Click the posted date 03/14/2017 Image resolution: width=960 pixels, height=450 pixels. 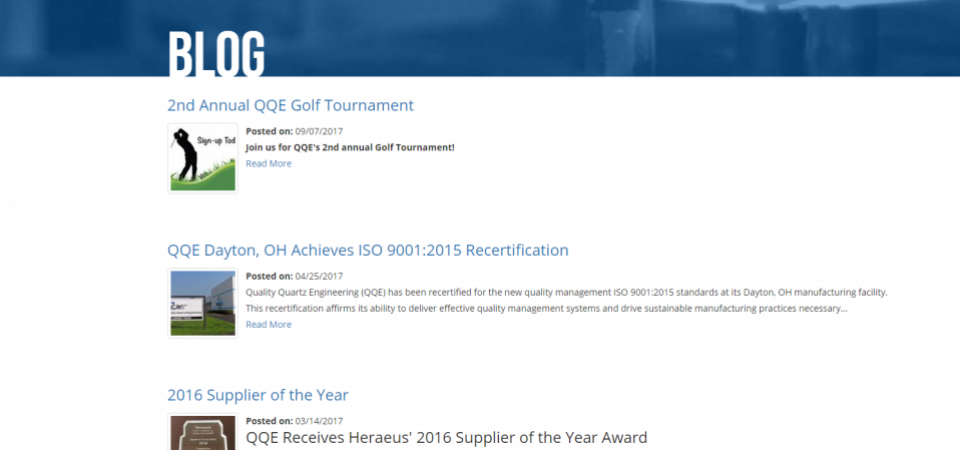click(319, 421)
